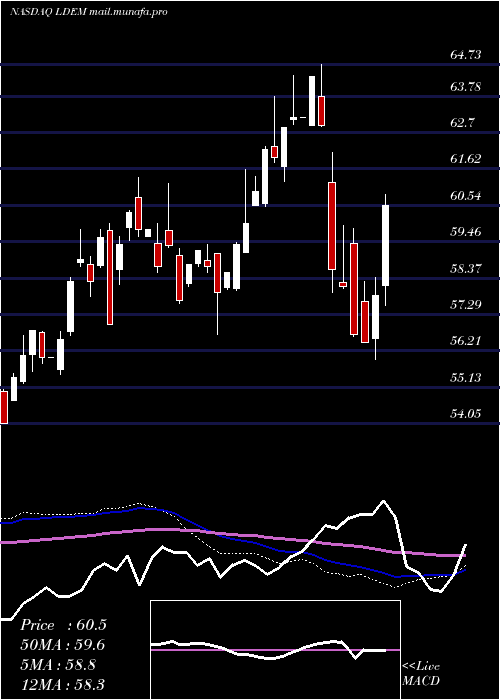Click the 58.37 price axis label
The height and width of the screenshot is (700, 500).
[x=466, y=268]
